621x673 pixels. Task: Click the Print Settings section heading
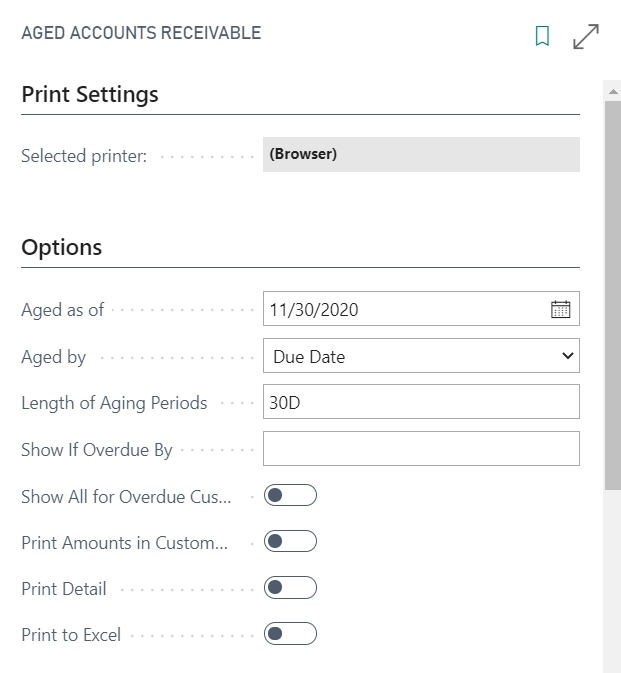pos(90,94)
